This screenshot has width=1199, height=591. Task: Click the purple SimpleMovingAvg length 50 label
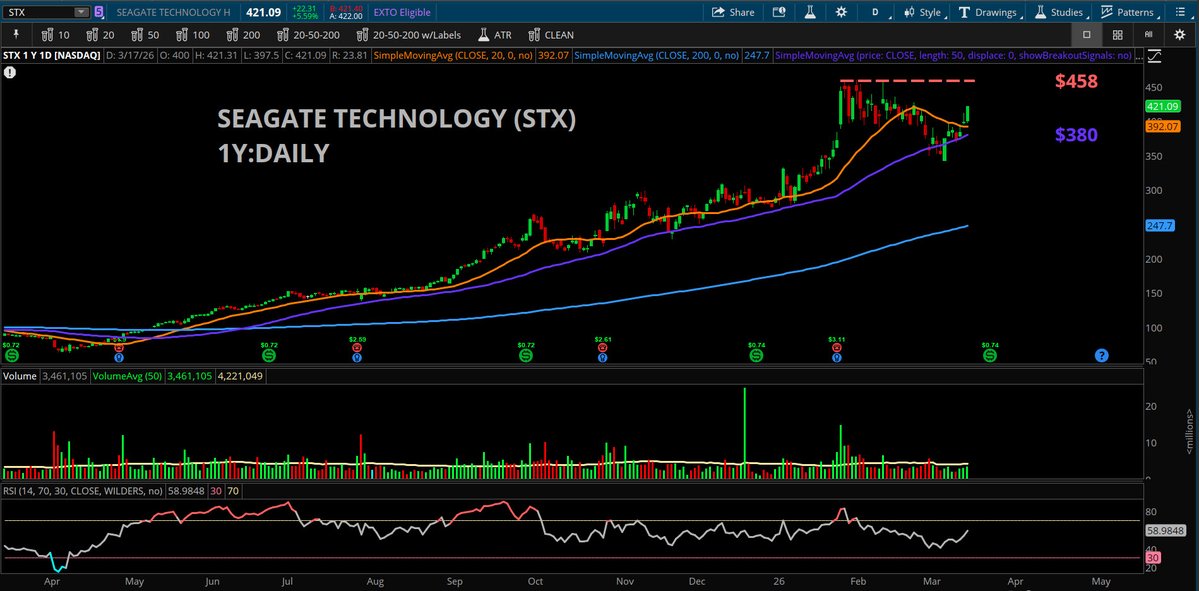(956, 56)
